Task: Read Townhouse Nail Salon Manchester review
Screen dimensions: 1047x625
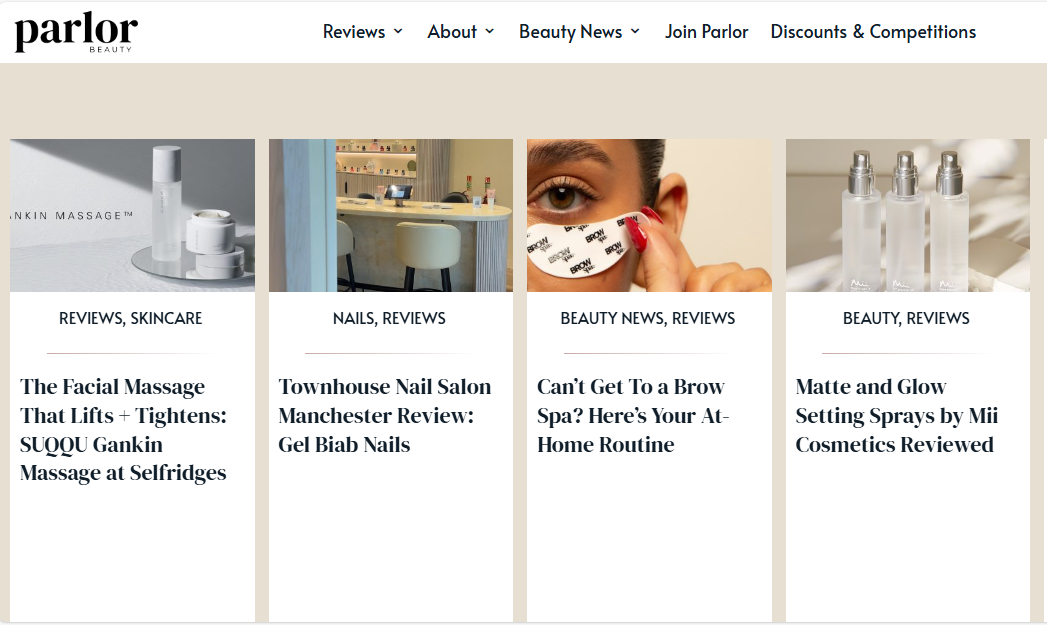Action: [385, 415]
